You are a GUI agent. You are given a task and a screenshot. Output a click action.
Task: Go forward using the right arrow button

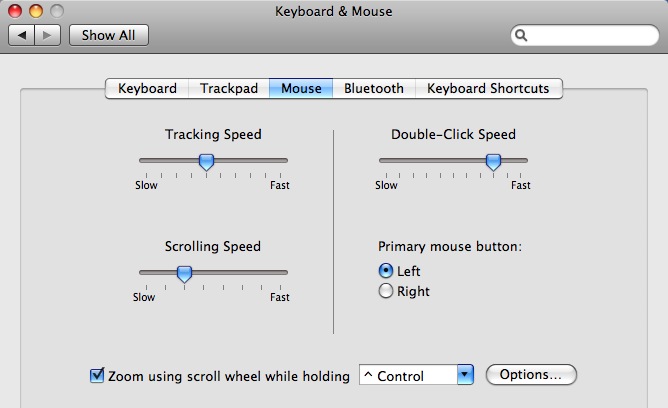47,35
